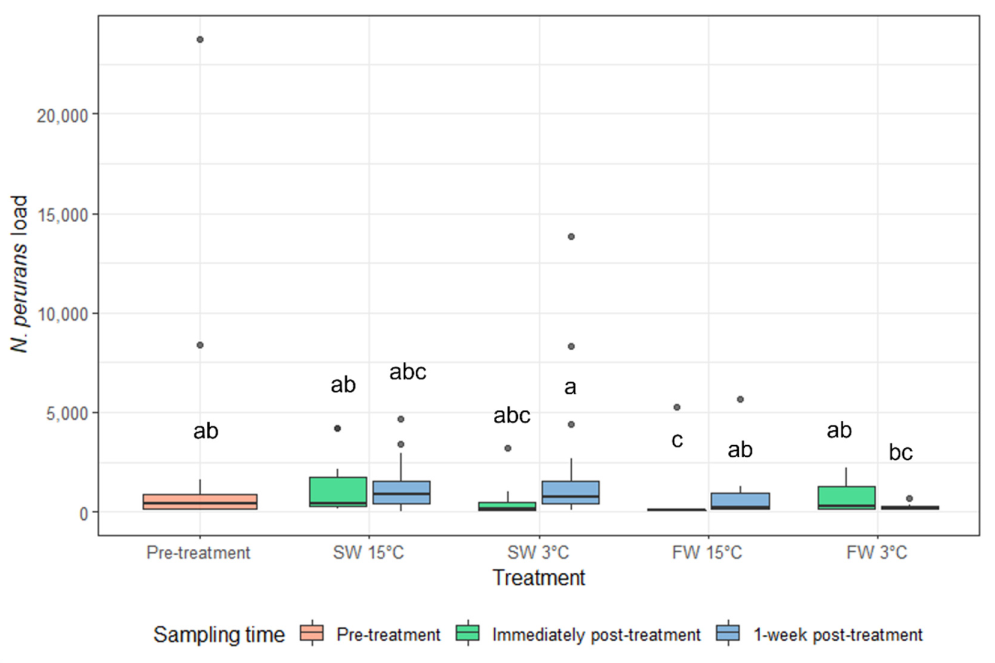Click the 'Treatment' x-axis title
This screenshot has width=995, height=663.
pos(539,578)
